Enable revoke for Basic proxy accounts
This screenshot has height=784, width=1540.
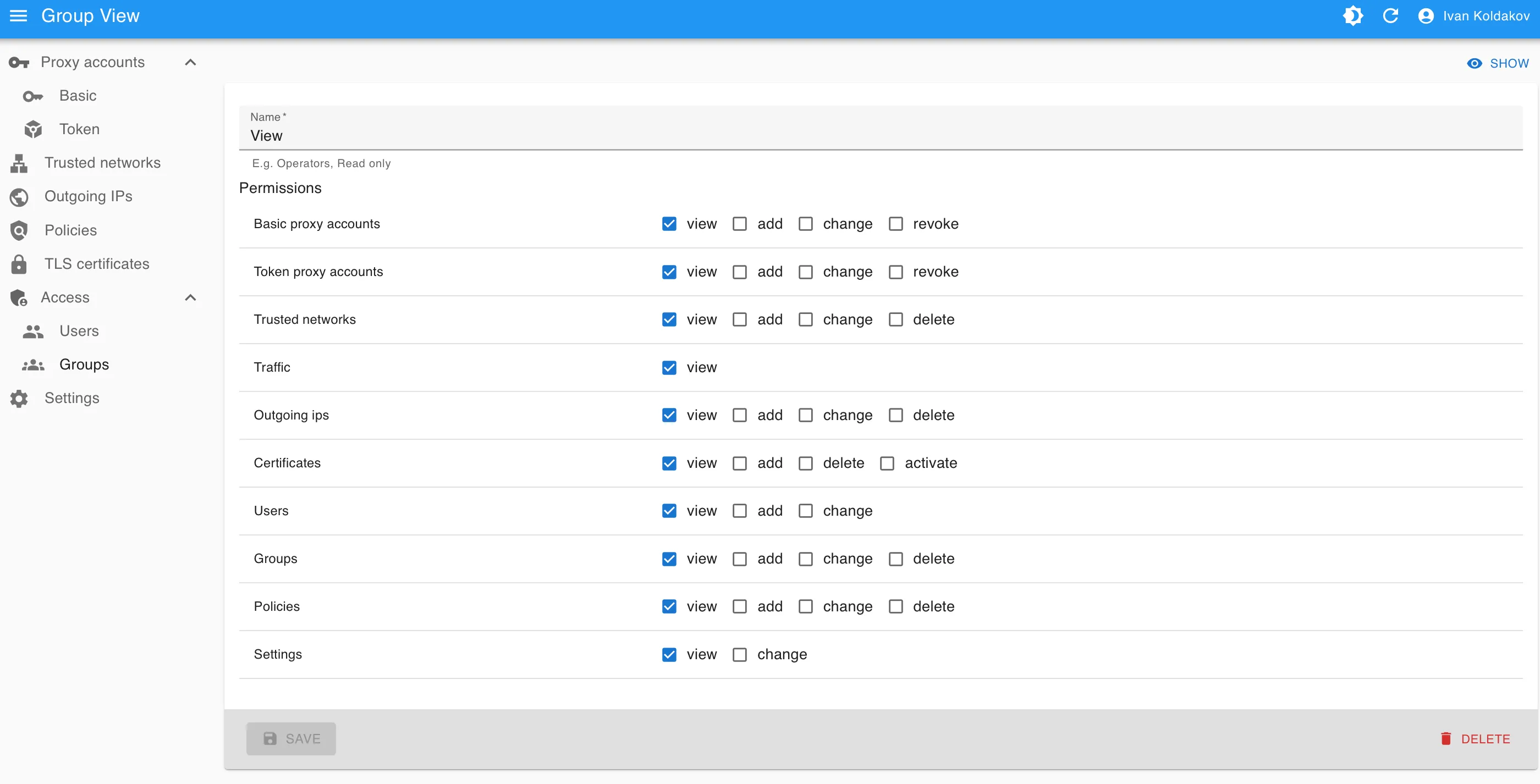coord(895,224)
